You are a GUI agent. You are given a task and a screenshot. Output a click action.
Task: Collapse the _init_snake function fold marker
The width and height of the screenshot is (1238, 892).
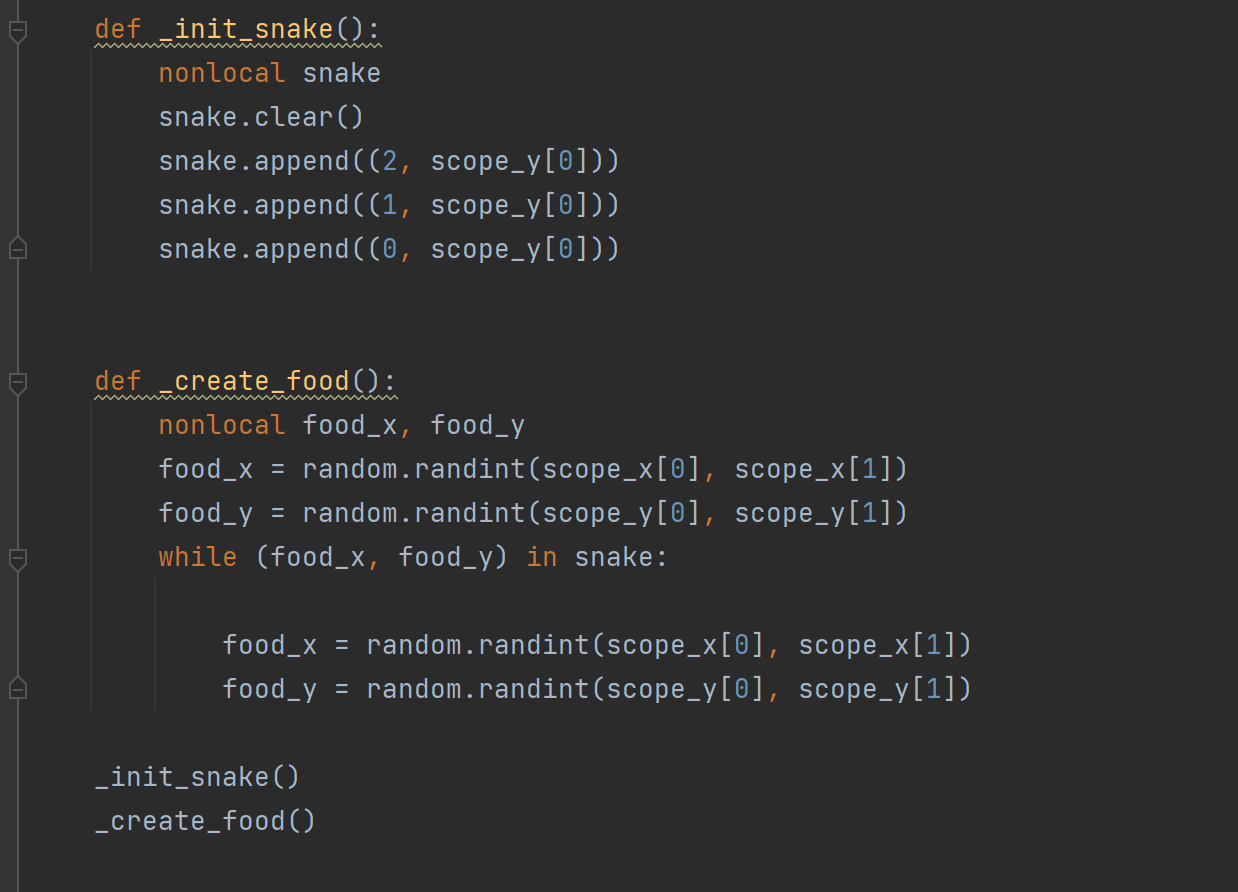coord(17,31)
